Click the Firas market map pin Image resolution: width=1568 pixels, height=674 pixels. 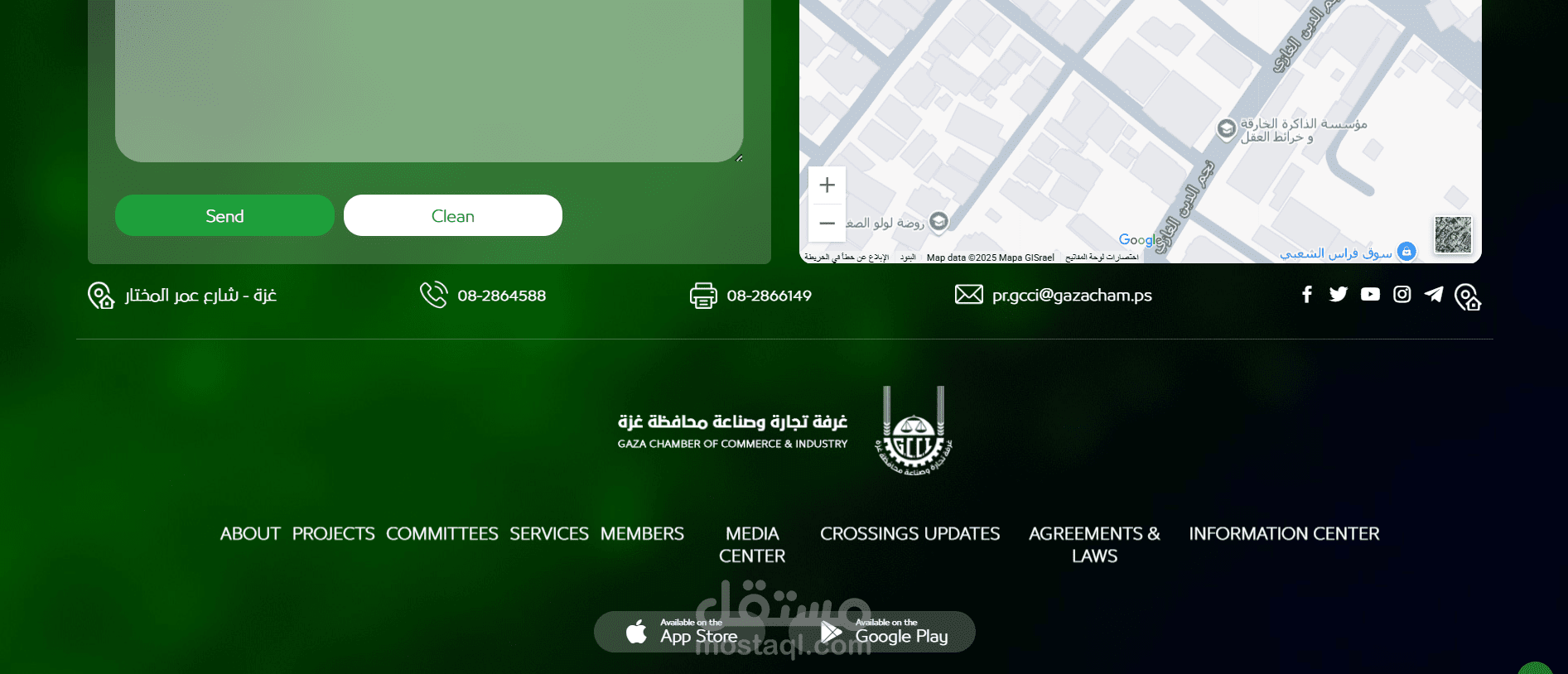1406,251
